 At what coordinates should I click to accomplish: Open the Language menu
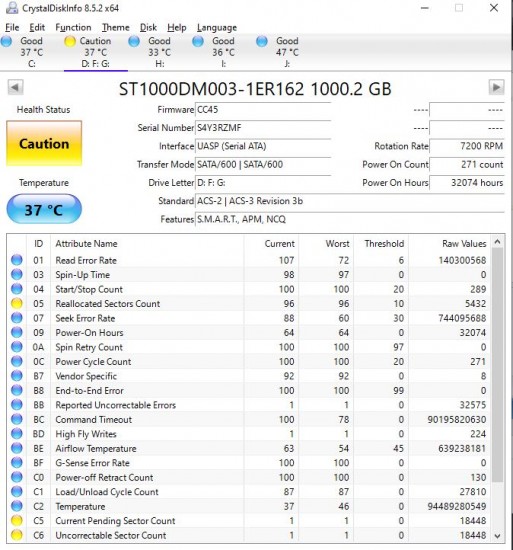(217, 27)
